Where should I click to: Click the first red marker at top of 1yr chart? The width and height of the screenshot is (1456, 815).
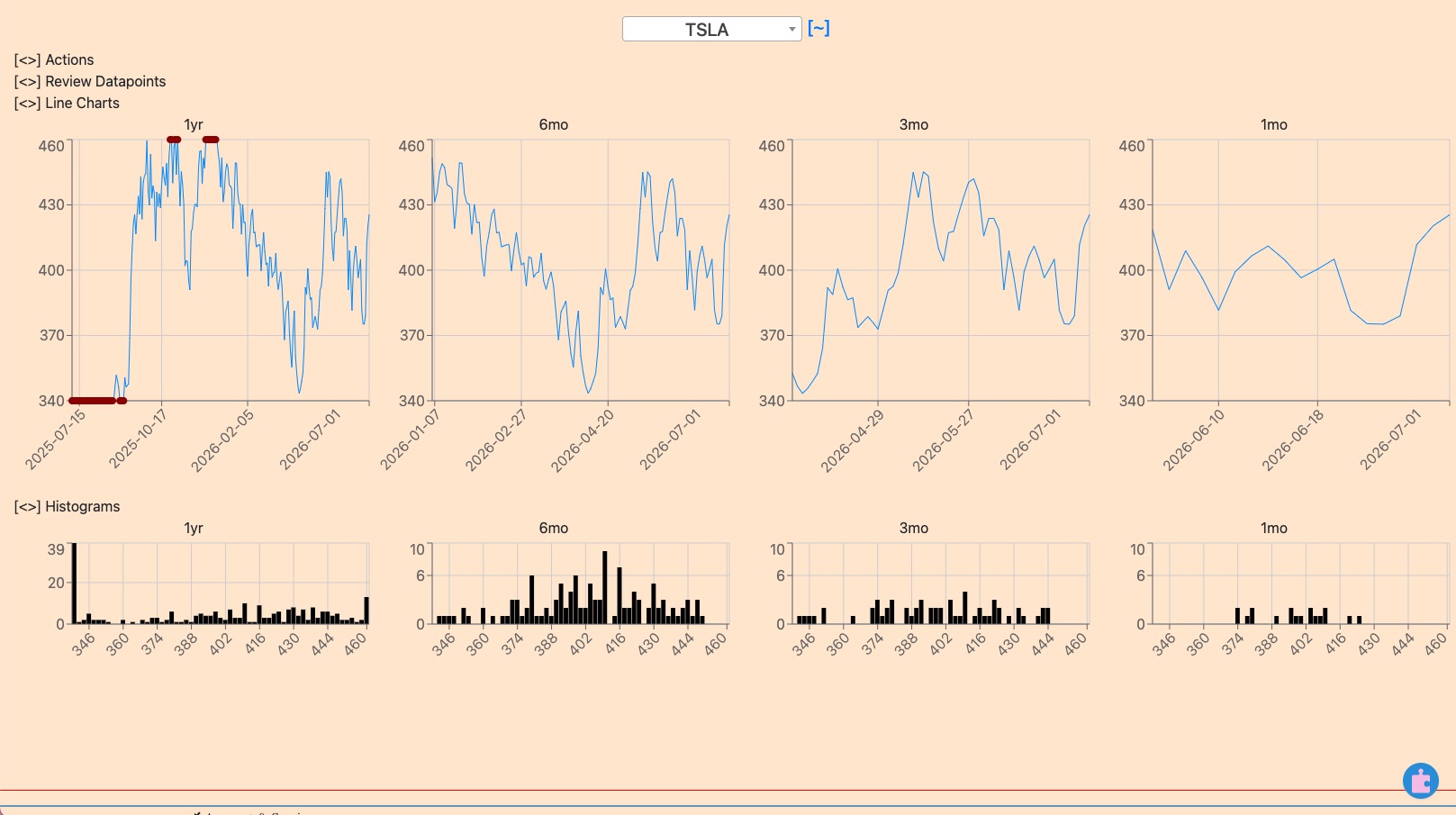[174, 140]
